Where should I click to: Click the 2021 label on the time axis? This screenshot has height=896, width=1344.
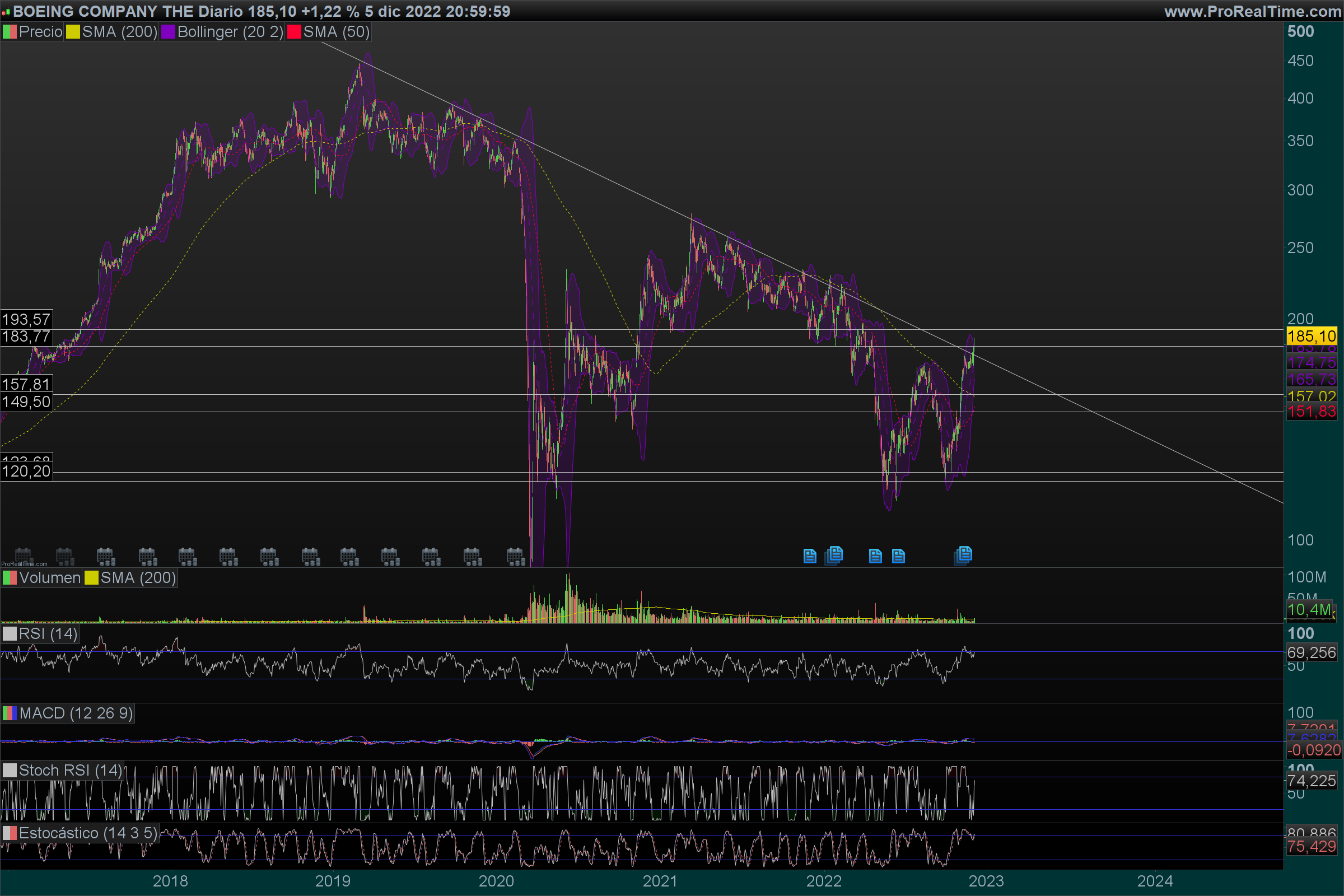coord(660,880)
